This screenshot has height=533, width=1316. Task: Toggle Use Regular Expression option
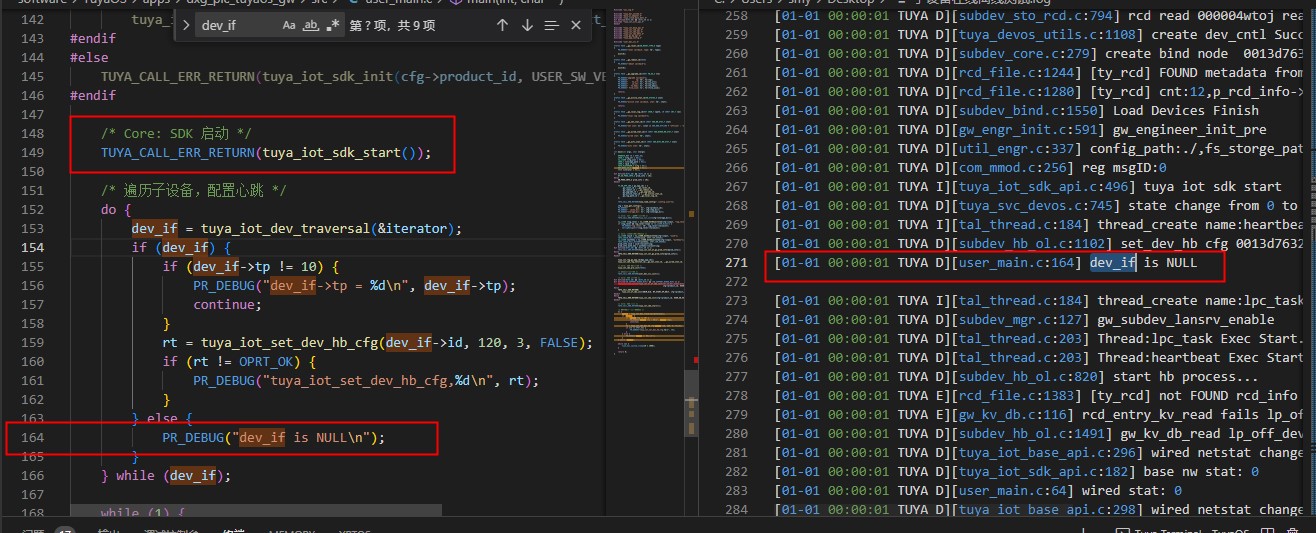pos(332,24)
